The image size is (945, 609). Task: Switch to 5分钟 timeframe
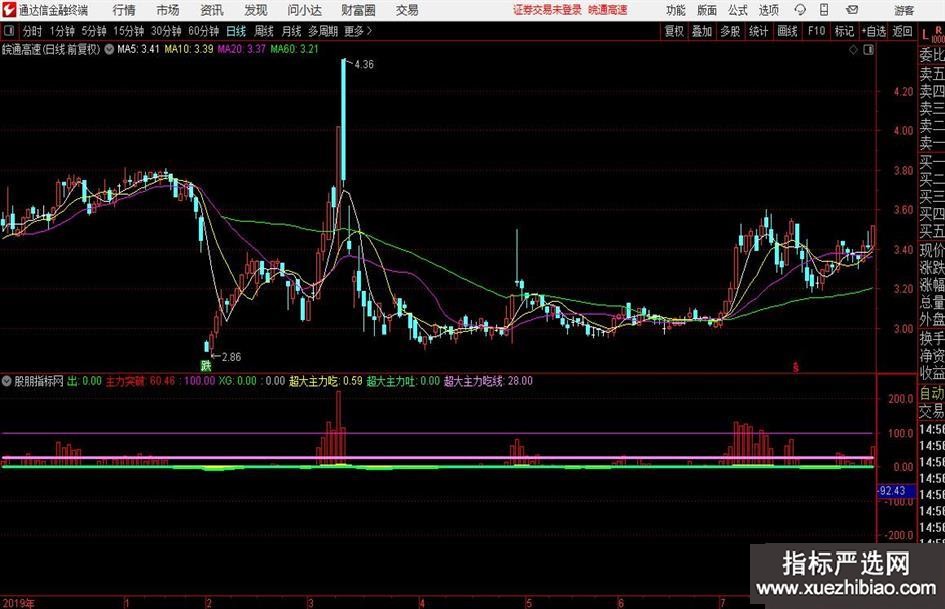click(x=94, y=31)
